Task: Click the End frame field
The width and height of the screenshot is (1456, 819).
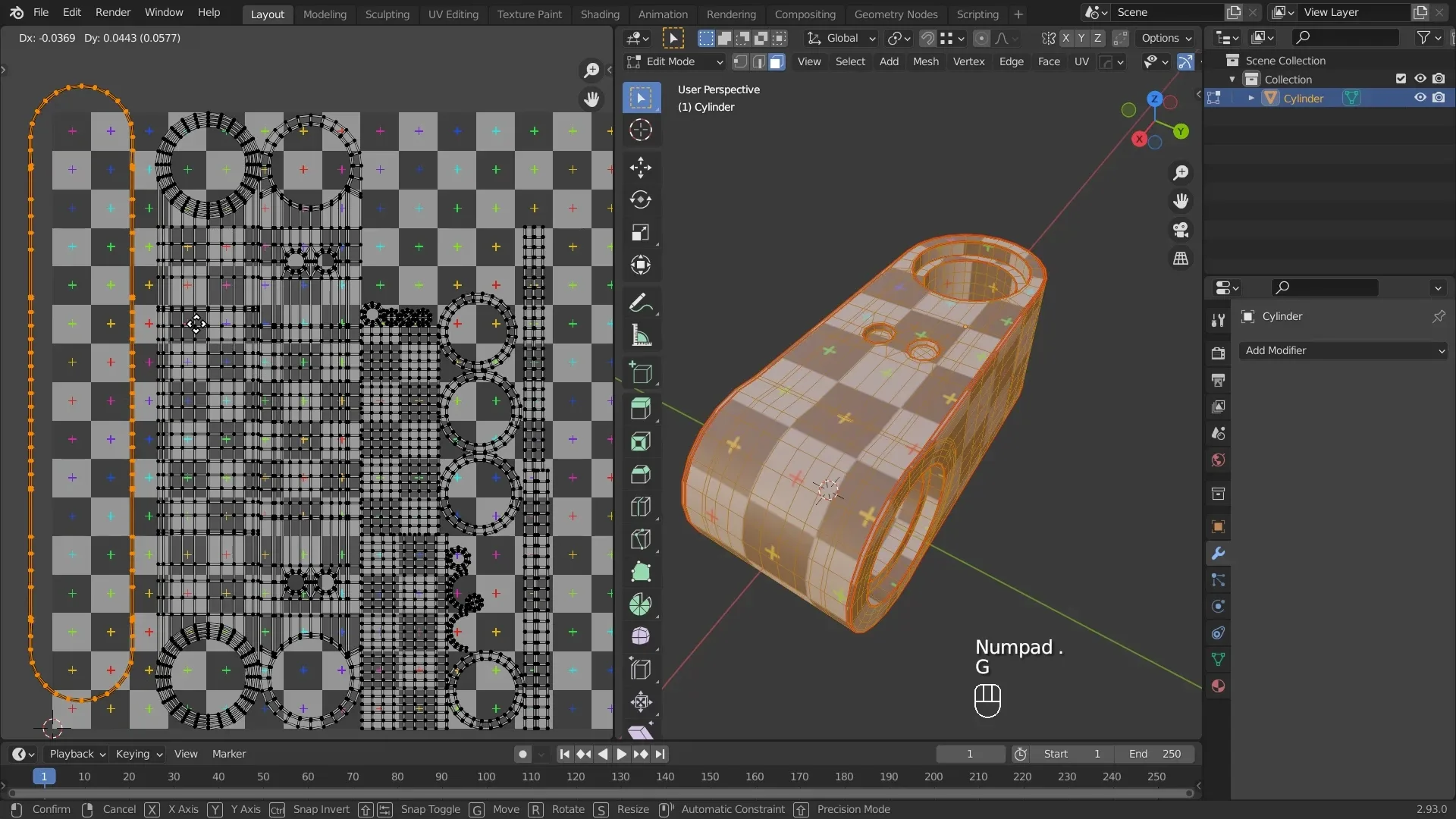Action: click(x=1155, y=754)
